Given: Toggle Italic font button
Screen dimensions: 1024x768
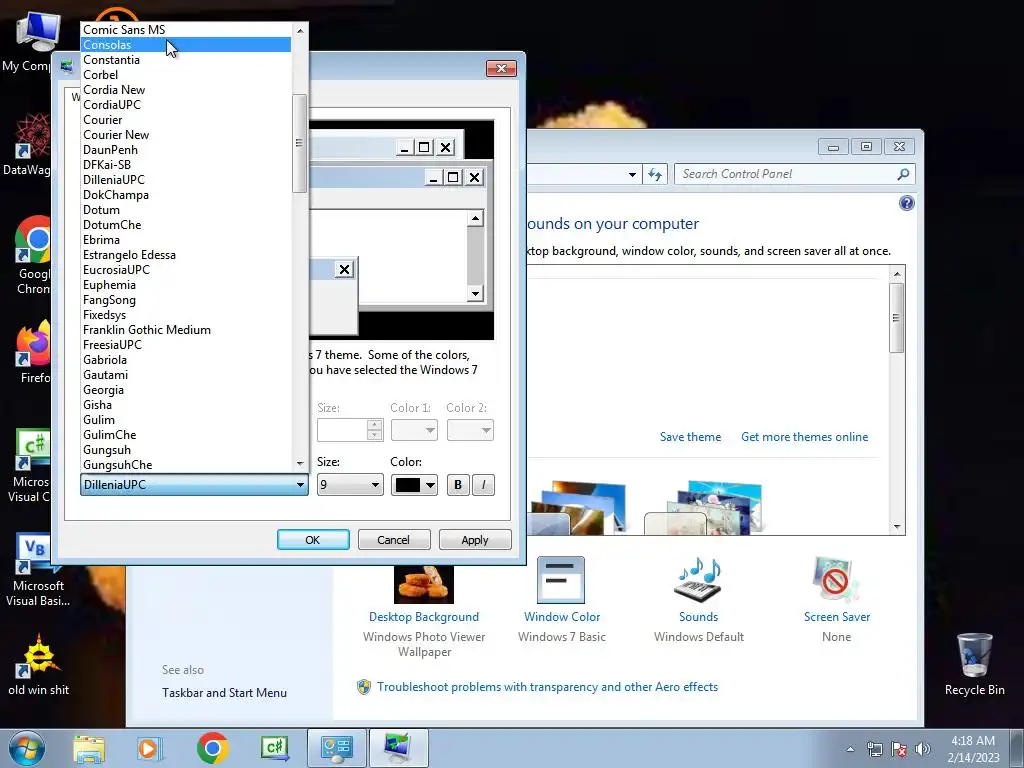Looking at the screenshot, I should [483, 485].
